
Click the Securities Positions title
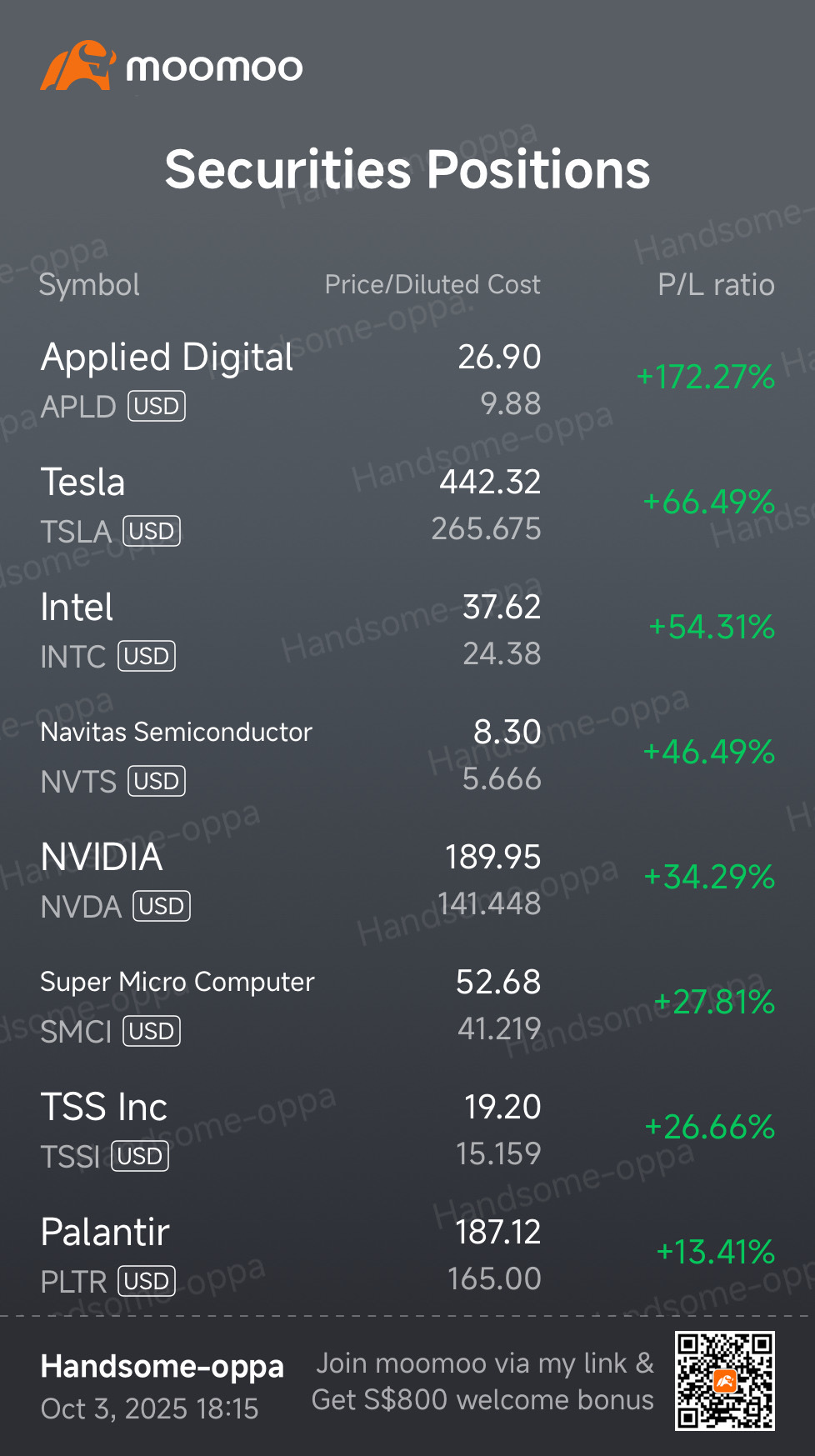(407, 169)
